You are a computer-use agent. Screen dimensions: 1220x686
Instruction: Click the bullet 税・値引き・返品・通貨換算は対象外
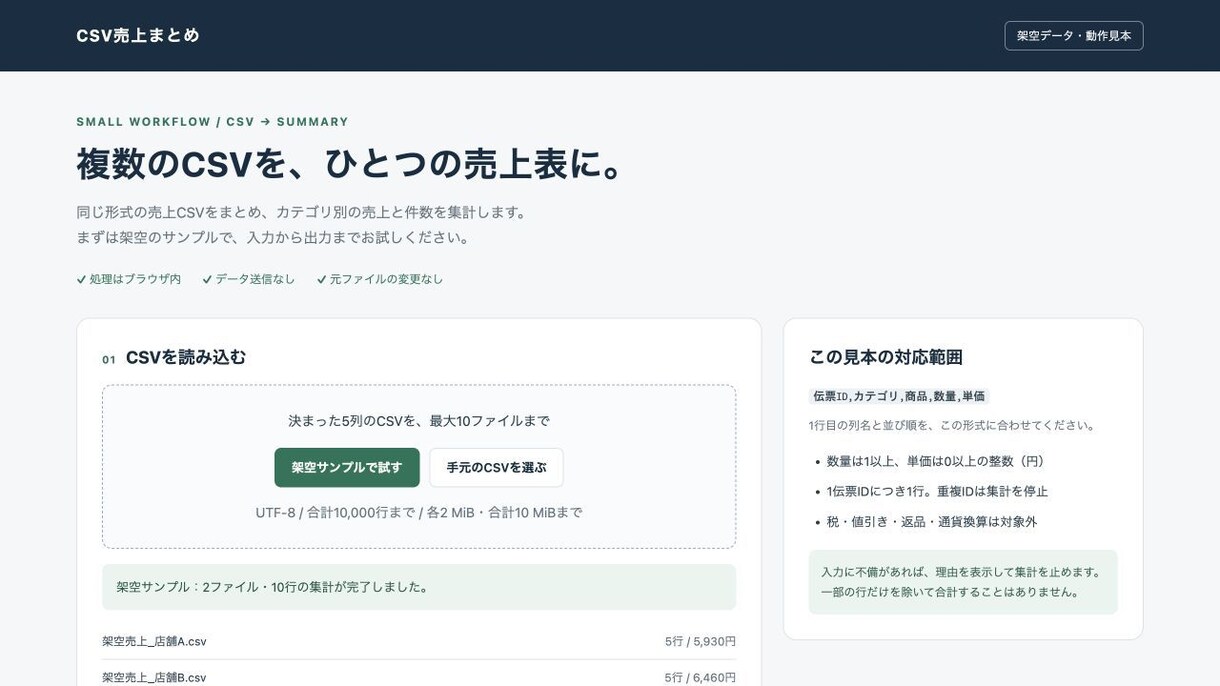pos(932,521)
